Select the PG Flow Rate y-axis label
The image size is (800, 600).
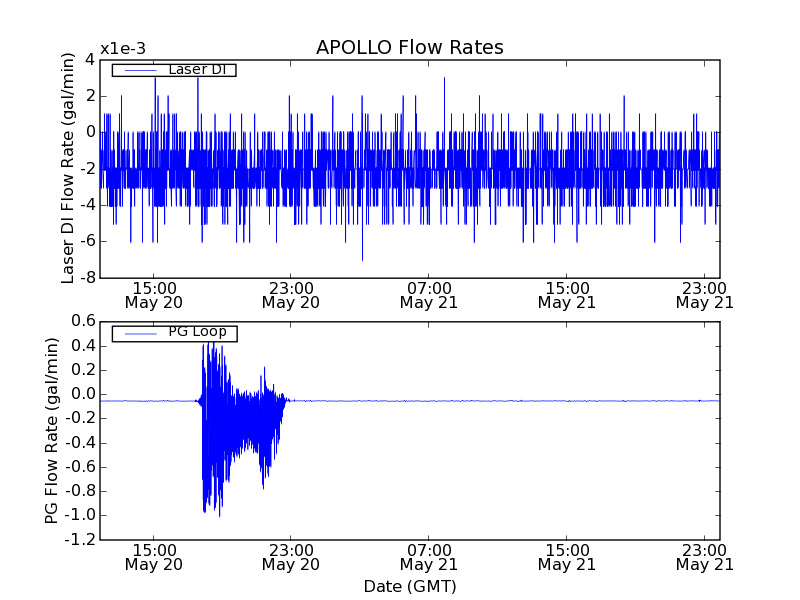pos(52,430)
